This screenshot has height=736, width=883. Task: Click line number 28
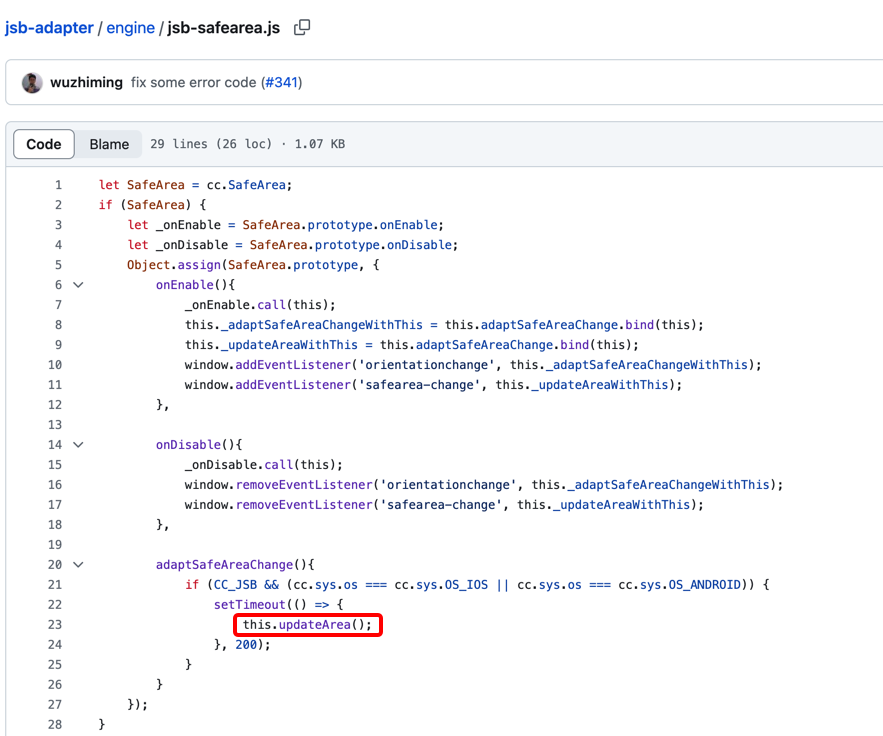click(54, 725)
